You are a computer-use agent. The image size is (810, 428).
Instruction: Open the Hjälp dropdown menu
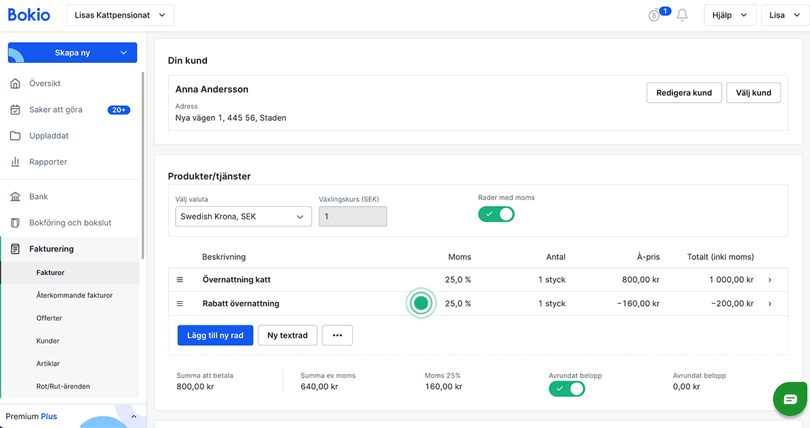coord(729,15)
